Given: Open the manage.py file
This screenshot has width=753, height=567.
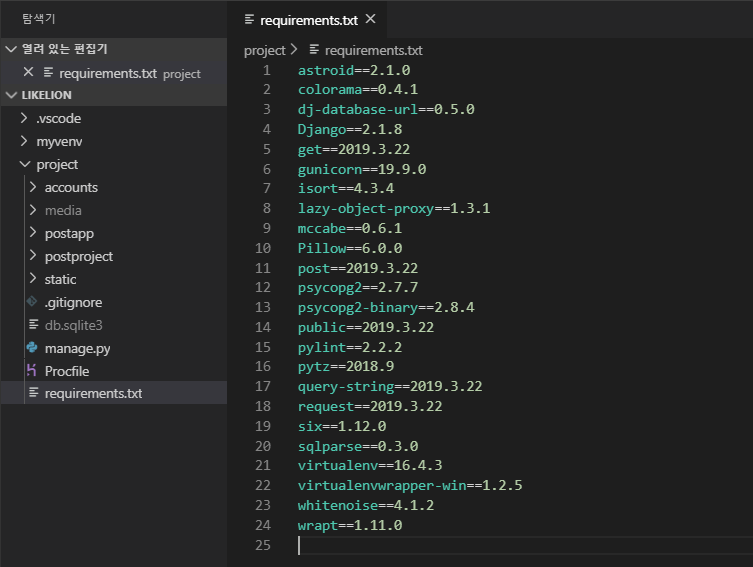Looking at the screenshot, I should click(x=77, y=349).
